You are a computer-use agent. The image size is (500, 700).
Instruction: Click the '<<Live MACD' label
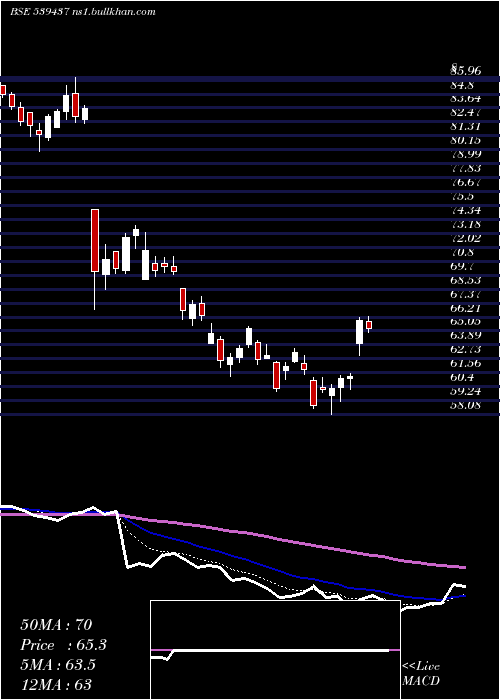[421, 674]
